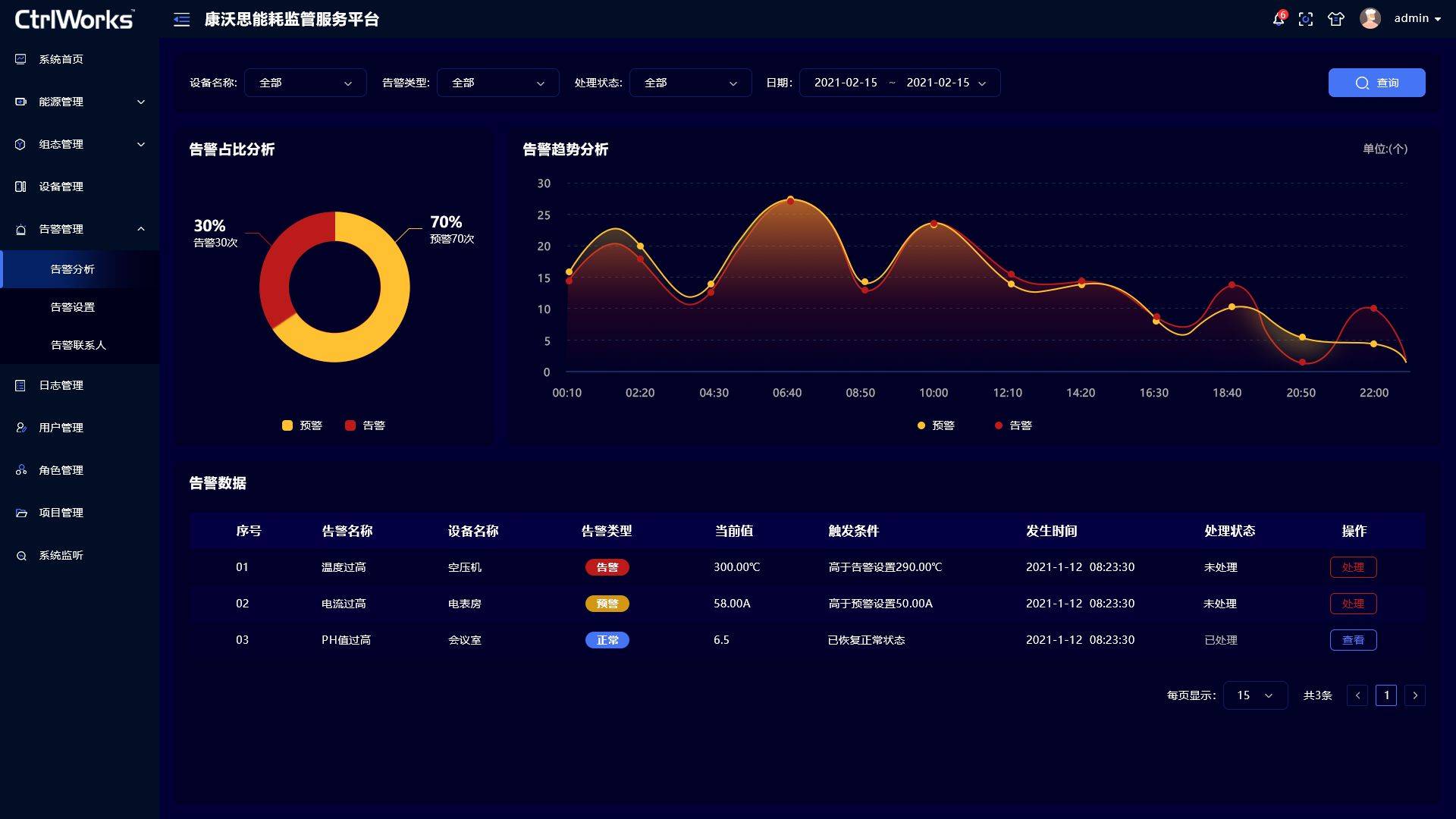Open 系统首页 in the sidebar
The width and height of the screenshot is (1456, 819).
pos(61,59)
